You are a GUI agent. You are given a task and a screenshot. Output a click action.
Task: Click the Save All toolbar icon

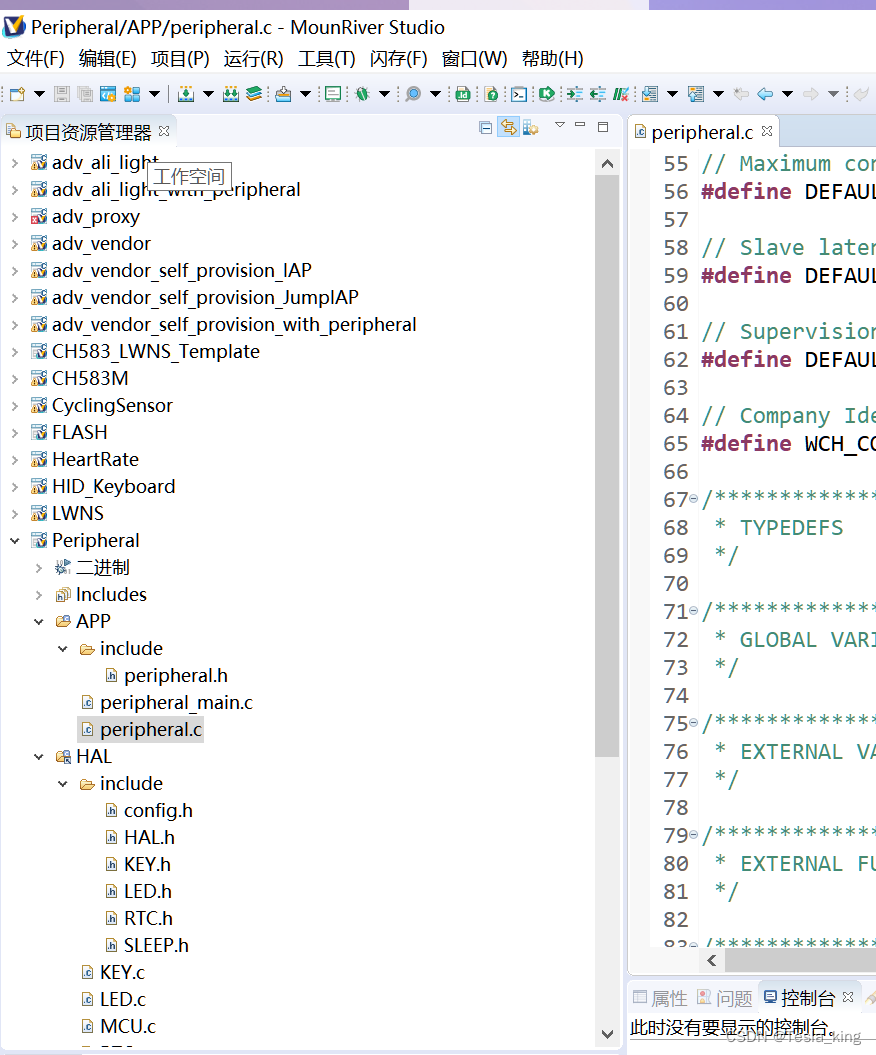[x=85, y=94]
